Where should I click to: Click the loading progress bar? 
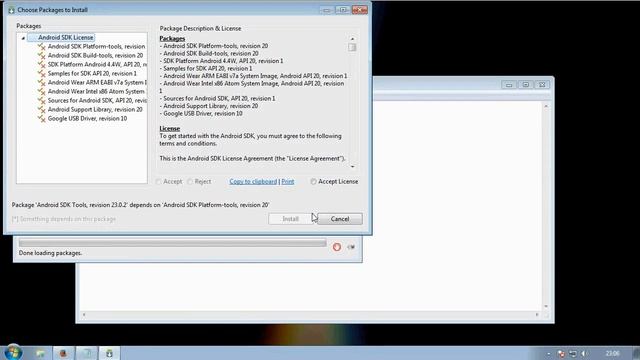tap(172, 243)
